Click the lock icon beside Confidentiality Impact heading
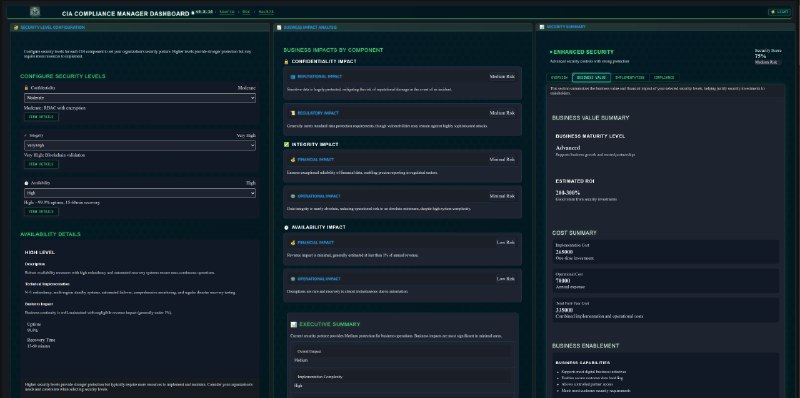 click(286, 62)
